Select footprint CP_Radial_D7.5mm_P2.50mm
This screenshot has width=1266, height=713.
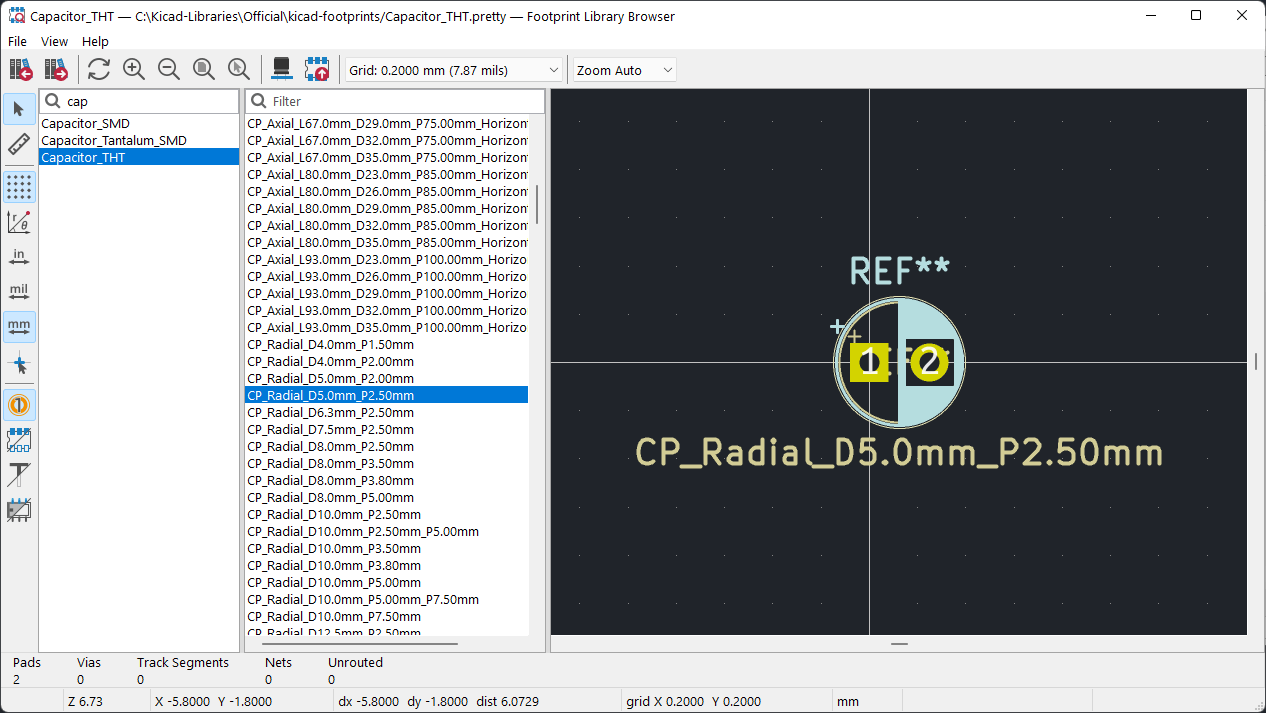387,430
